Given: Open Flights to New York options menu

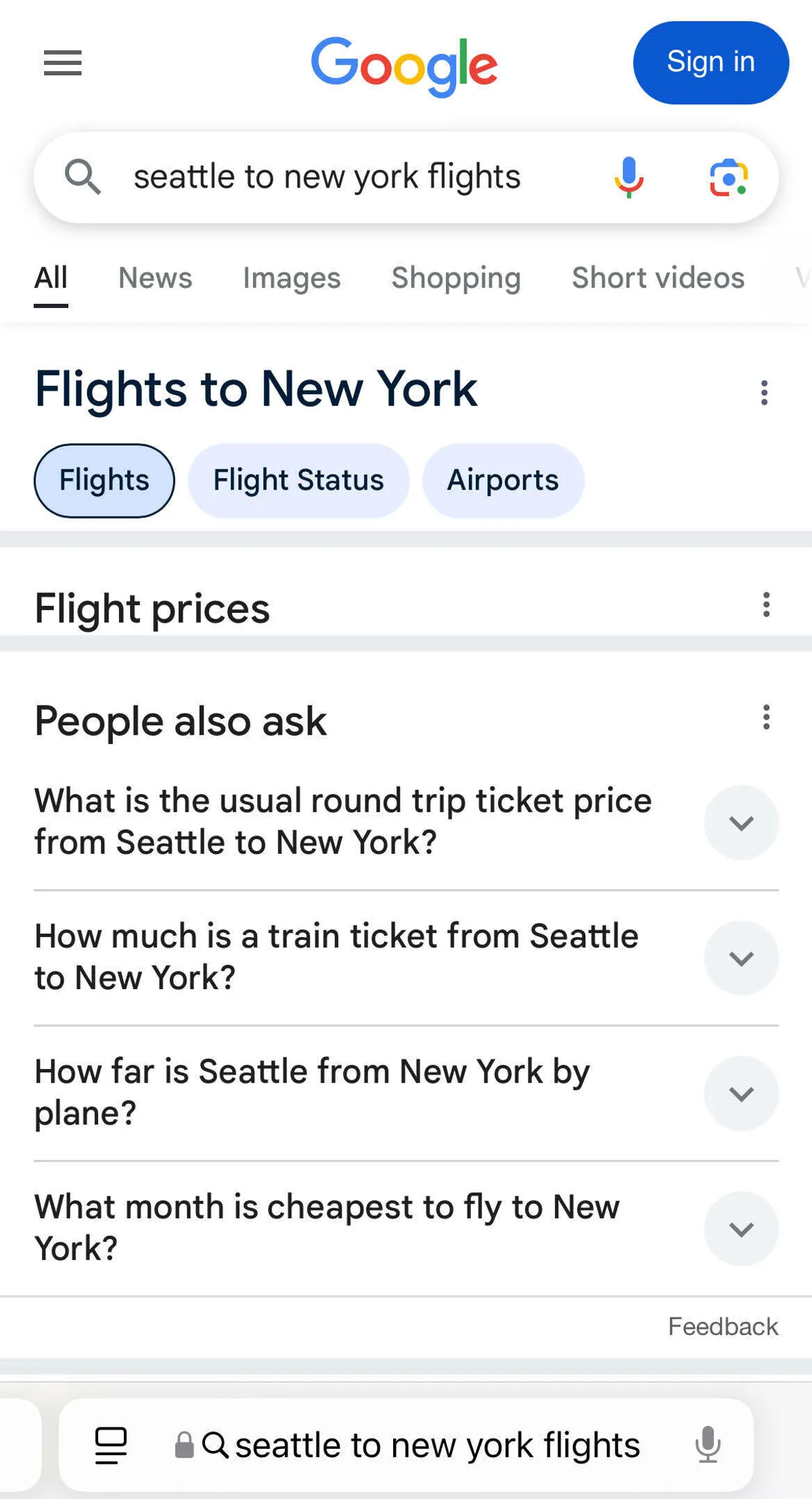Looking at the screenshot, I should (x=764, y=393).
